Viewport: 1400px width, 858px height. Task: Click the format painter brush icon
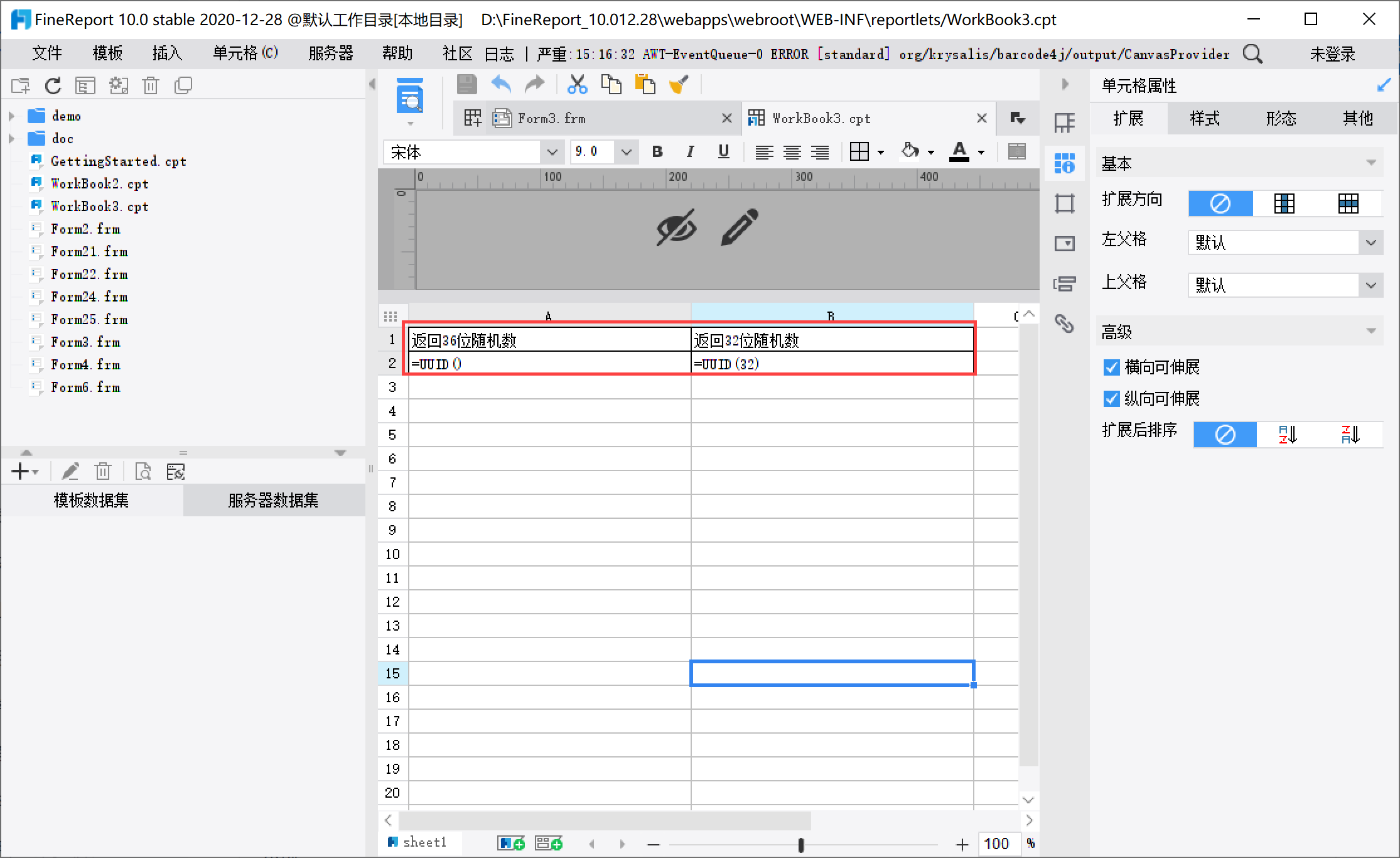click(679, 84)
